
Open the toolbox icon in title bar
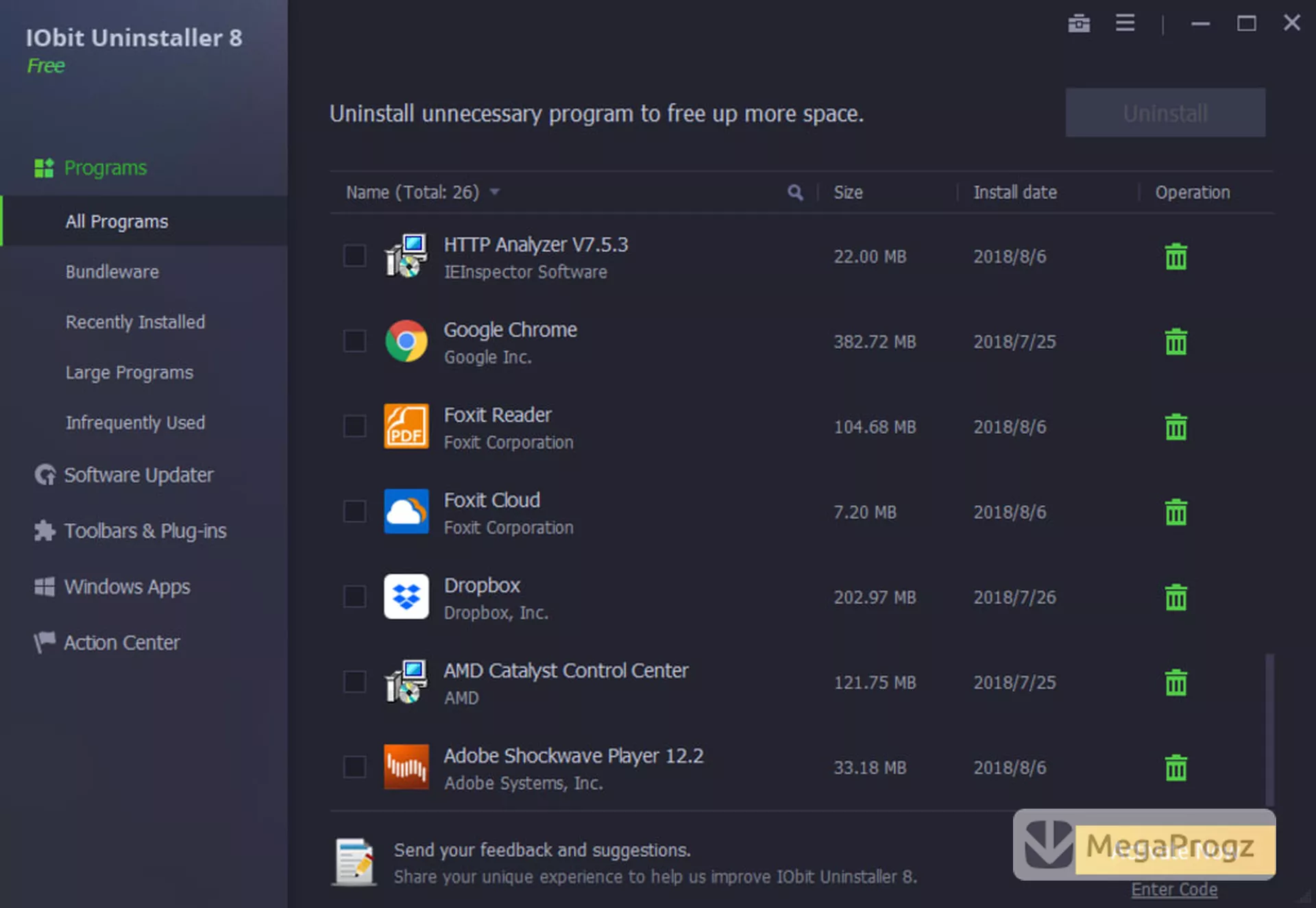(x=1079, y=23)
